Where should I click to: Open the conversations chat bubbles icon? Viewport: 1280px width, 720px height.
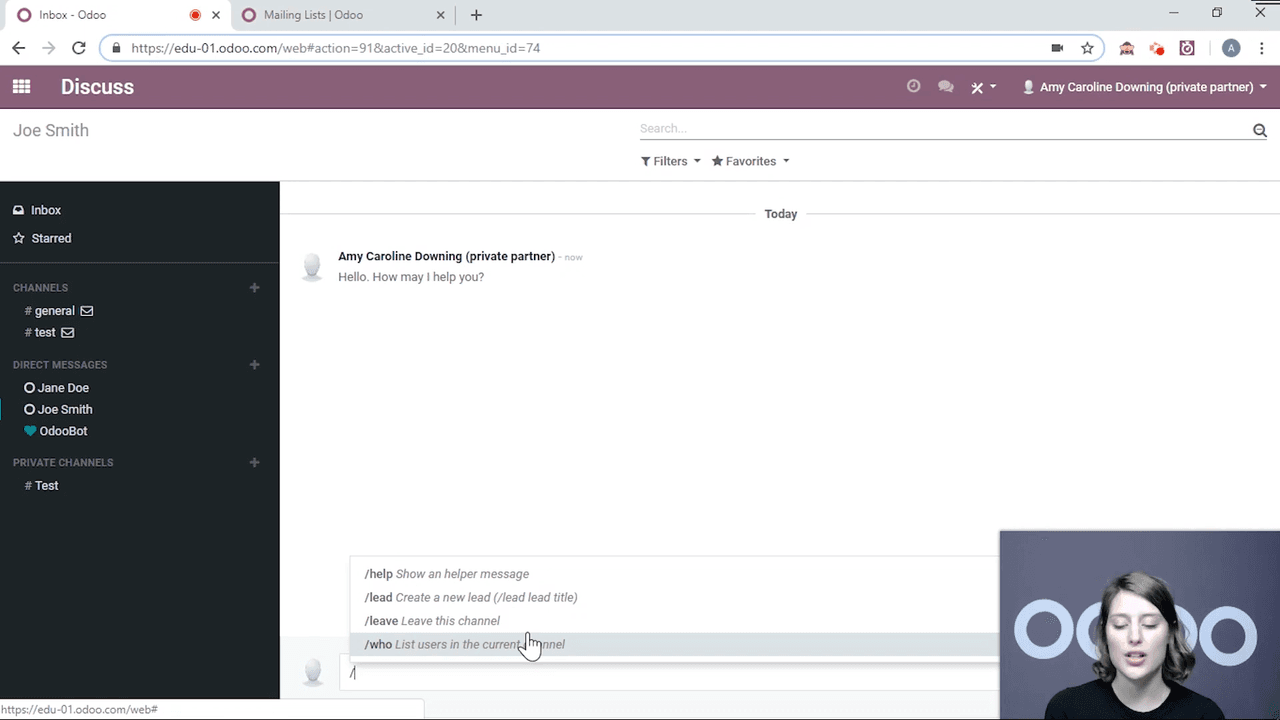945,87
